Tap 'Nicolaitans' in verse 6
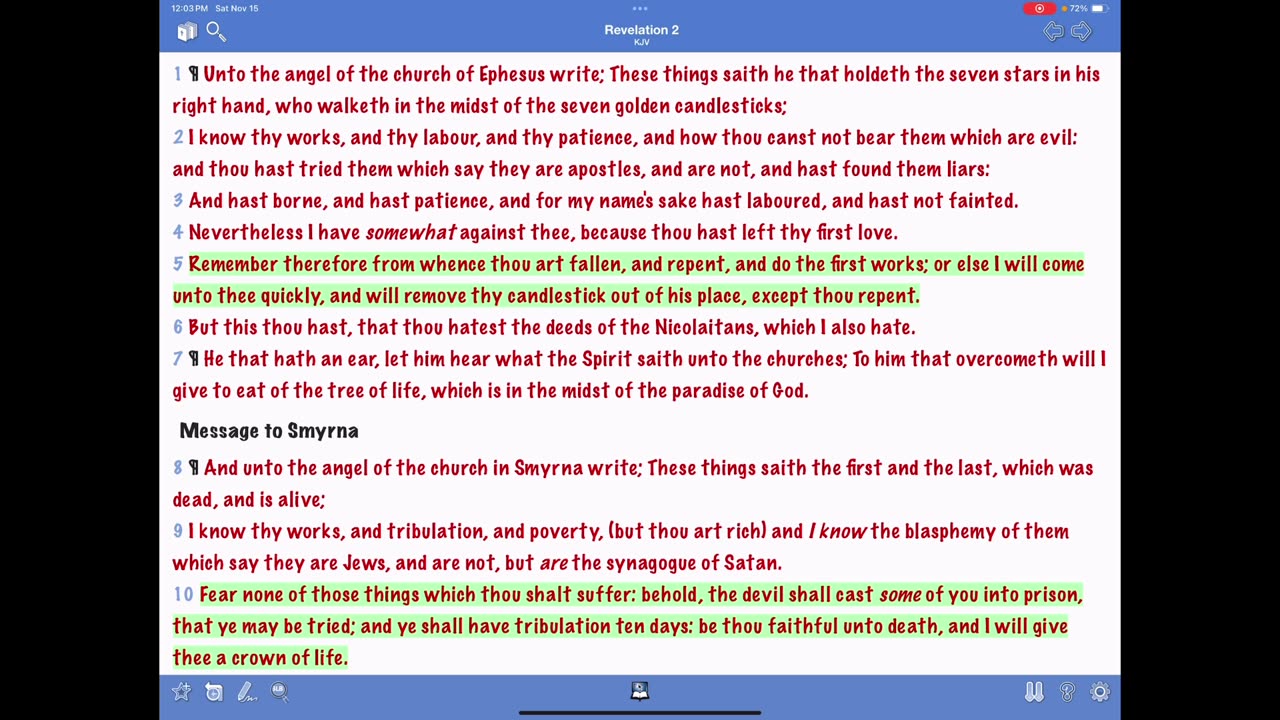Image resolution: width=1280 pixels, height=720 pixels. (x=705, y=328)
